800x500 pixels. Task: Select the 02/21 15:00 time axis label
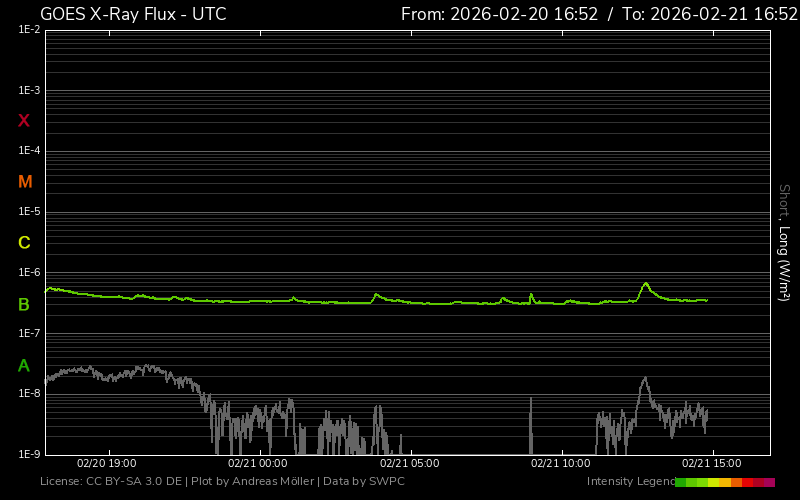711,464
